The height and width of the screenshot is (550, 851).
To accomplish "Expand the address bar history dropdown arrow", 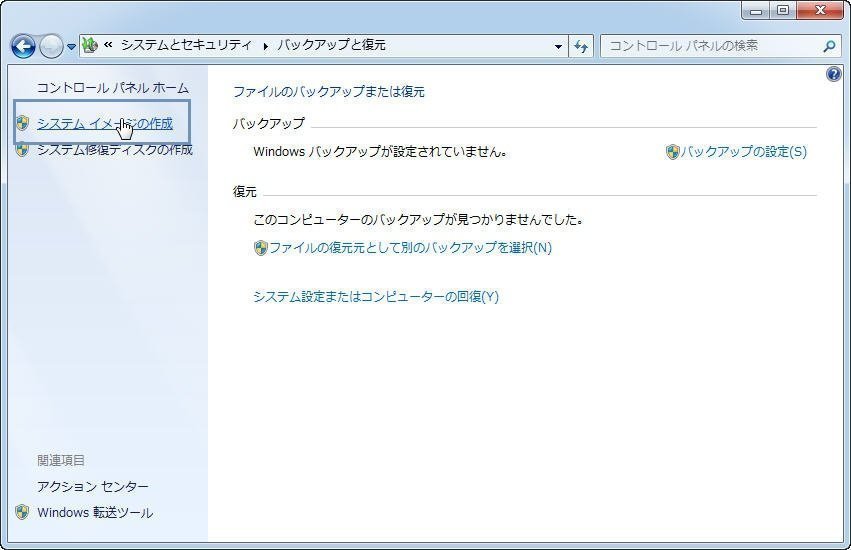I will pos(558,47).
